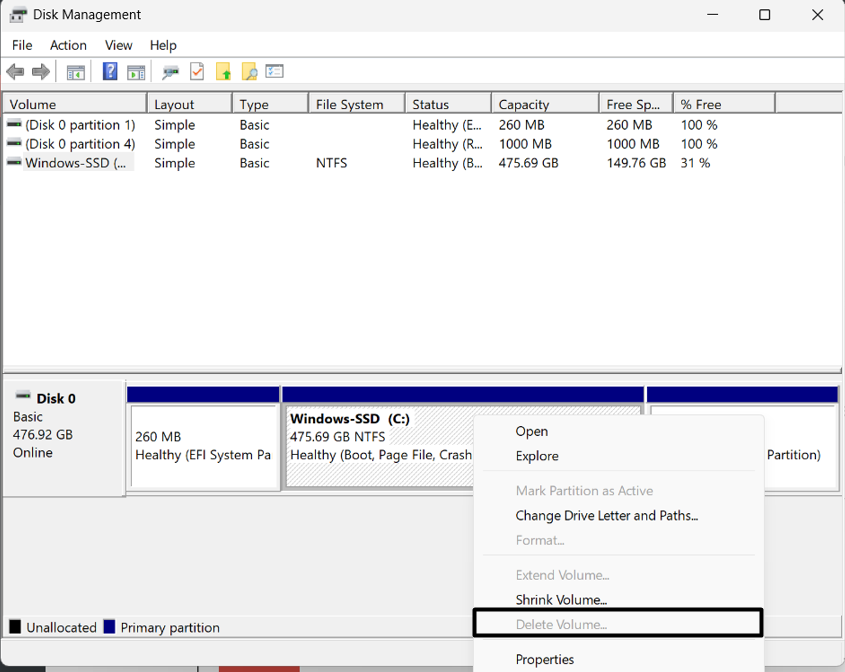Click the checkmark document toolbar icon

[x=197, y=72]
